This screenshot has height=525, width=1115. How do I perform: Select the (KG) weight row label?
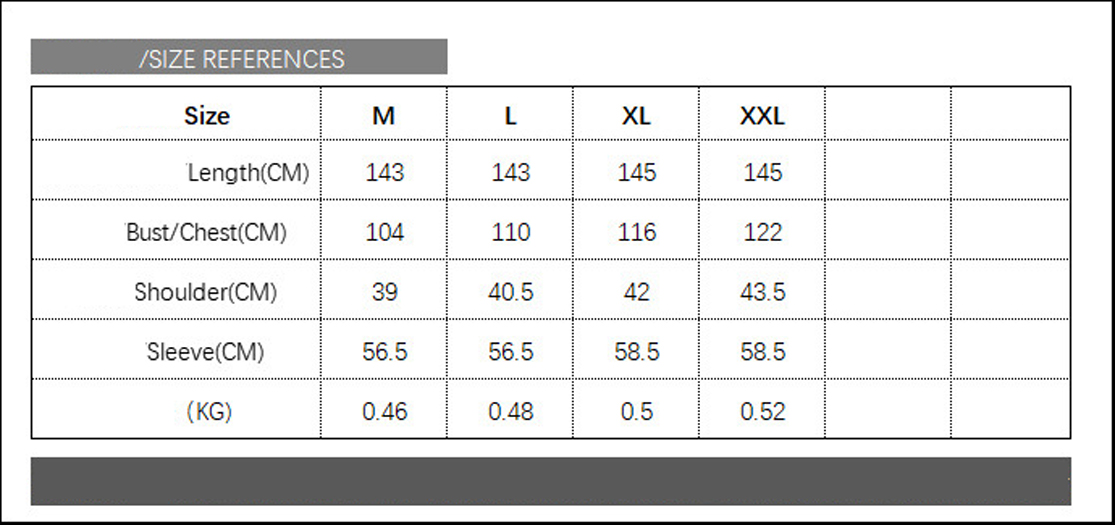(209, 411)
